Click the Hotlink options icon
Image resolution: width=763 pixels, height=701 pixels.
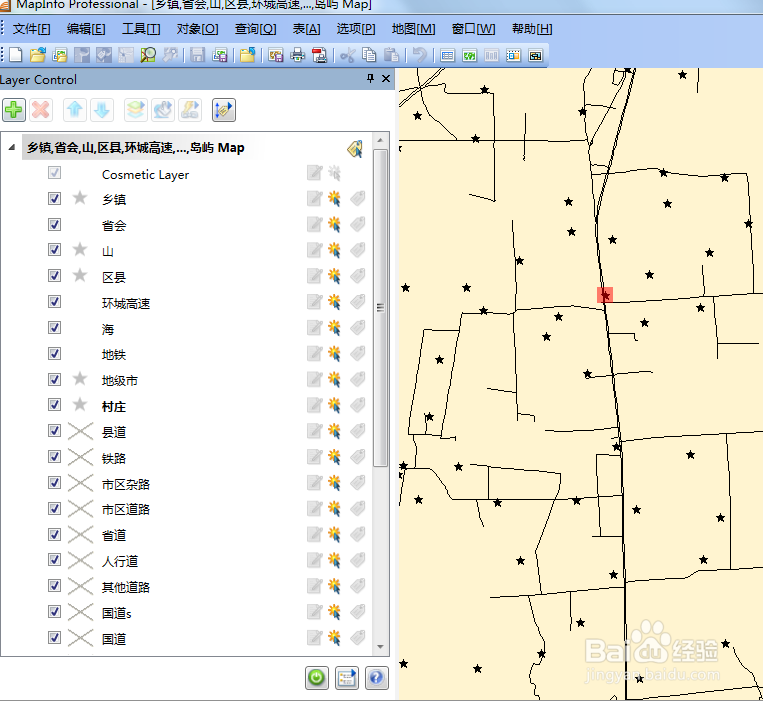click(x=190, y=110)
